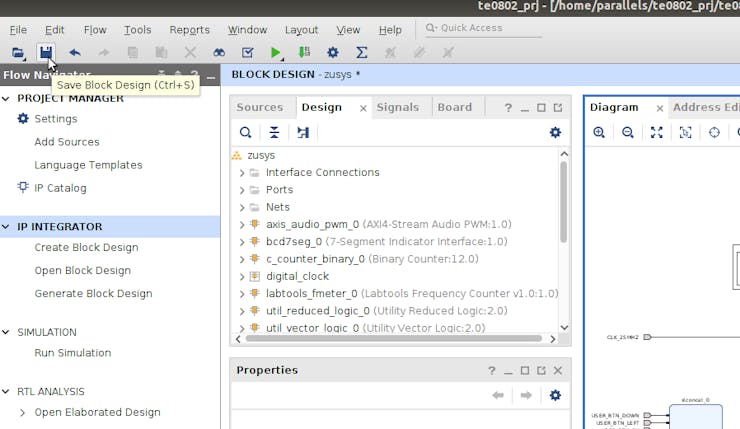This screenshot has height=429, width=740.
Task: Open Design panel settings gear
Action: pos(555,132)
